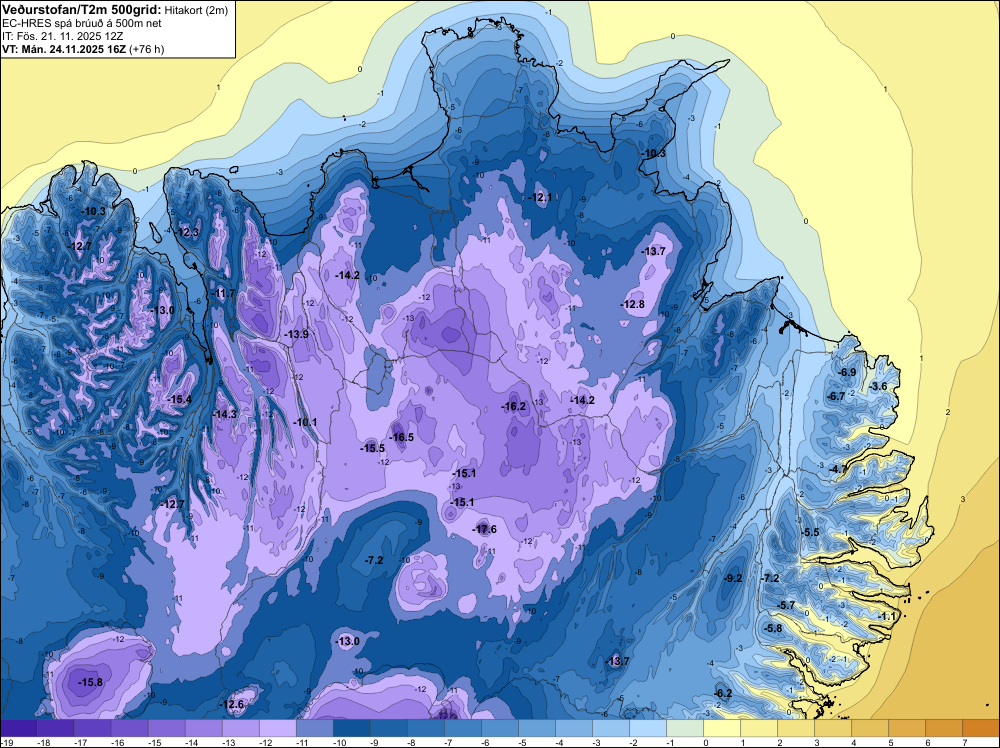Select the -3.6 coastal temperature label
Screen dimensions: 1000x748
coord(879,386)
